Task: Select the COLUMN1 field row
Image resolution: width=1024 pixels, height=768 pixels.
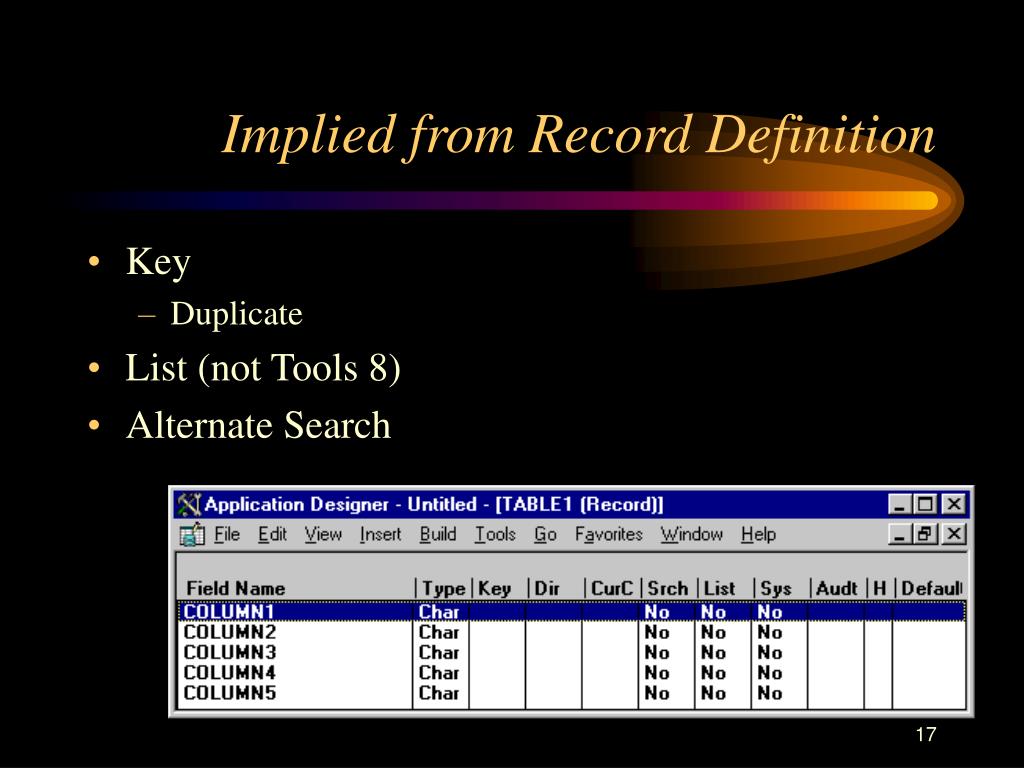Action: [x=571, y=612]
